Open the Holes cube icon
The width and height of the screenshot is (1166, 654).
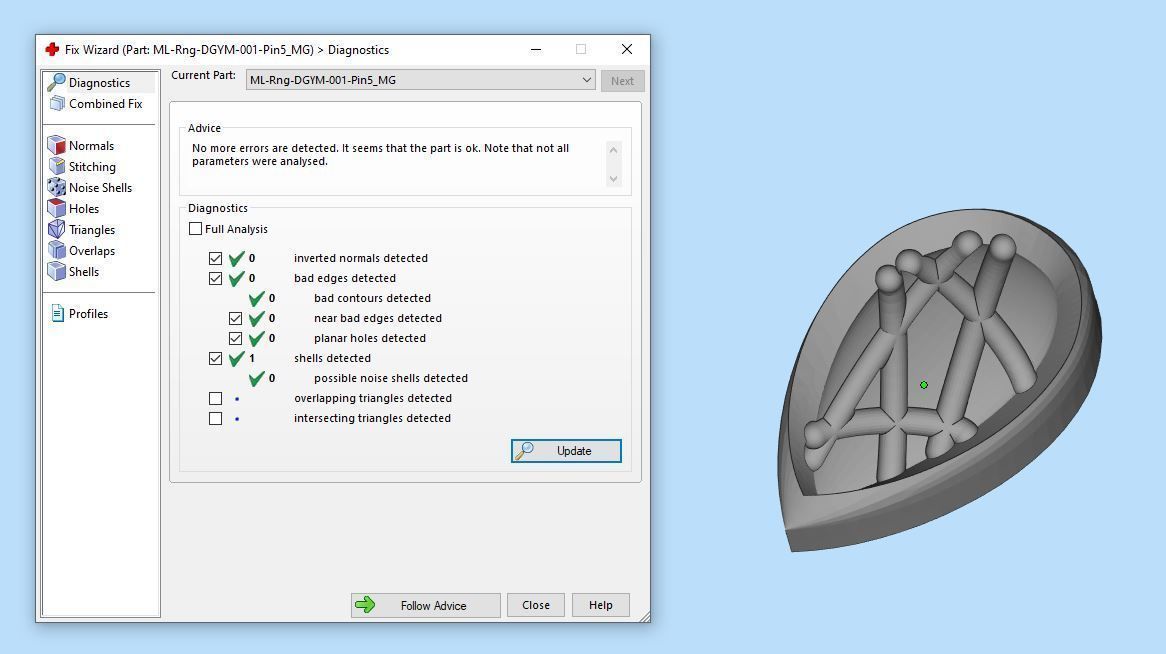pyautogui.click(x=57, y=208)
